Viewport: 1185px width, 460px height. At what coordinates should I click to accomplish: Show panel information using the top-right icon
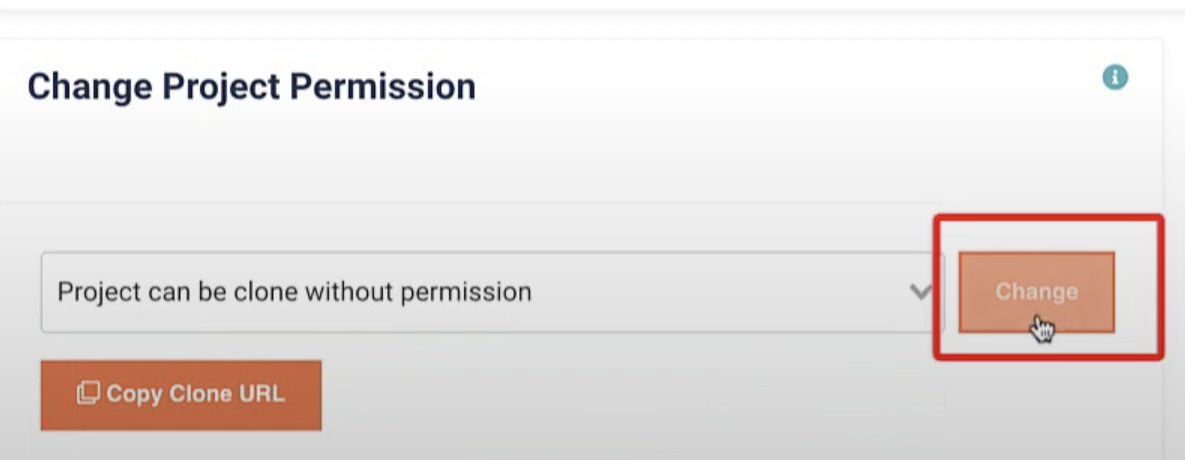click(x=1115, y=77)
